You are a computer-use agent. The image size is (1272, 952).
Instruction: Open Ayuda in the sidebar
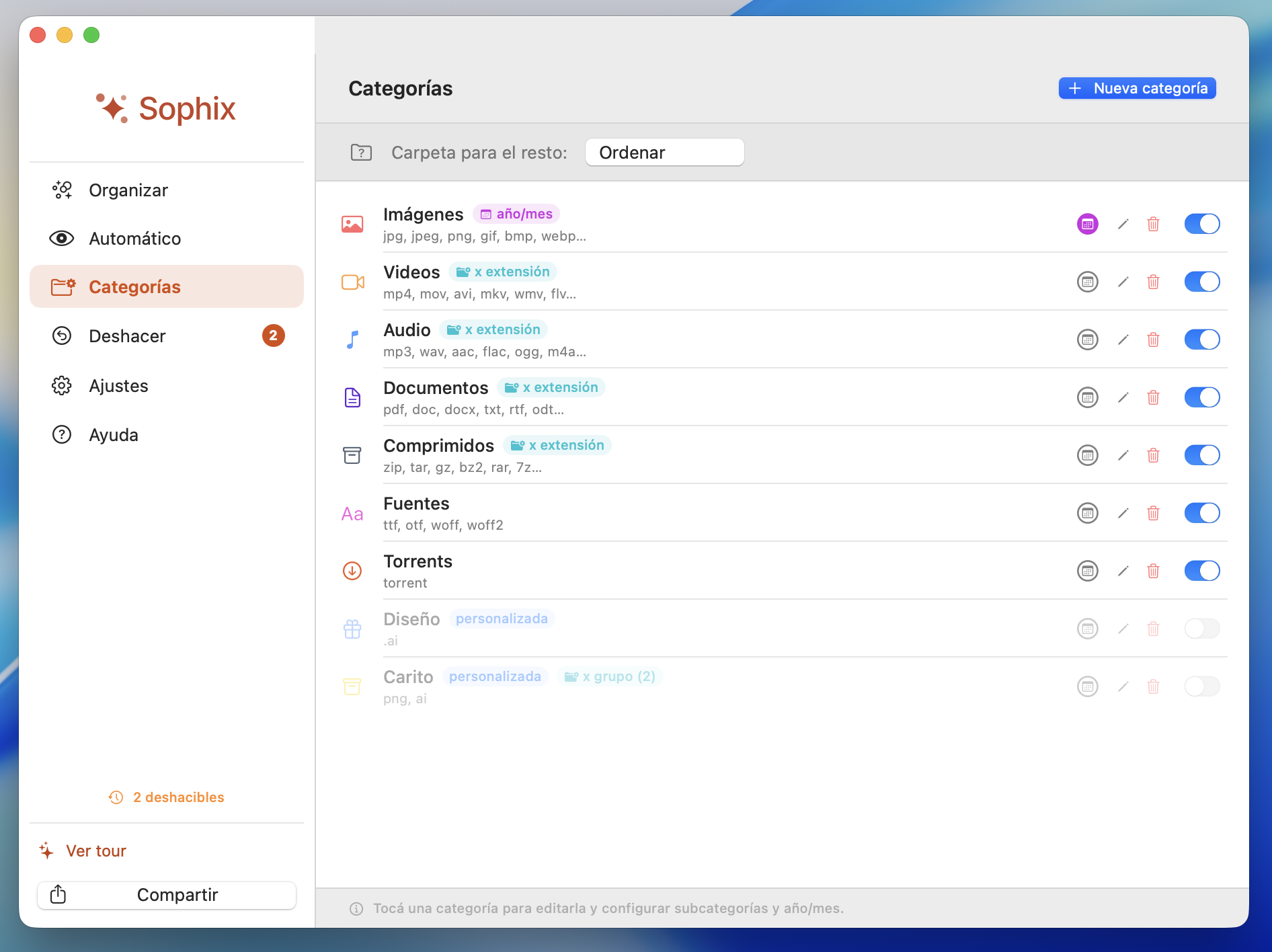(x=167, y=435)
